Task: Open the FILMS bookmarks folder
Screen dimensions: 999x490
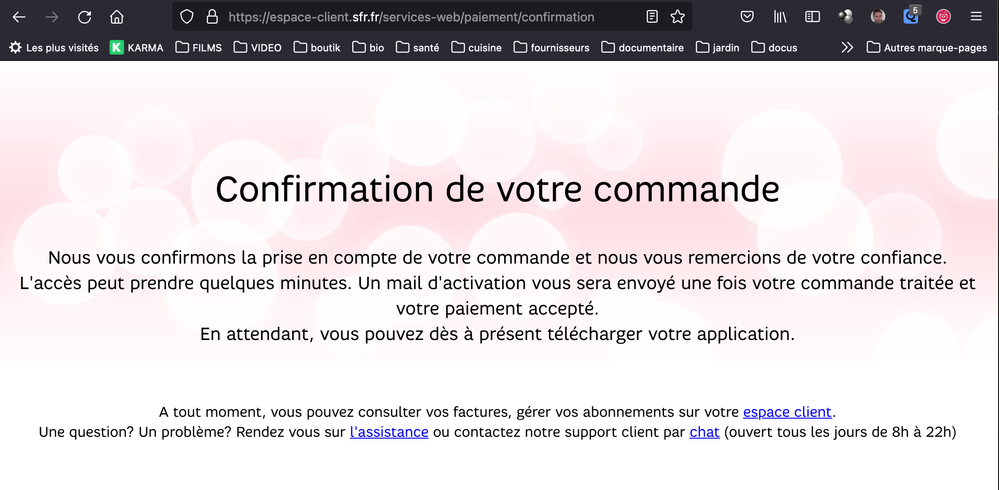Action: coord(199,47)
